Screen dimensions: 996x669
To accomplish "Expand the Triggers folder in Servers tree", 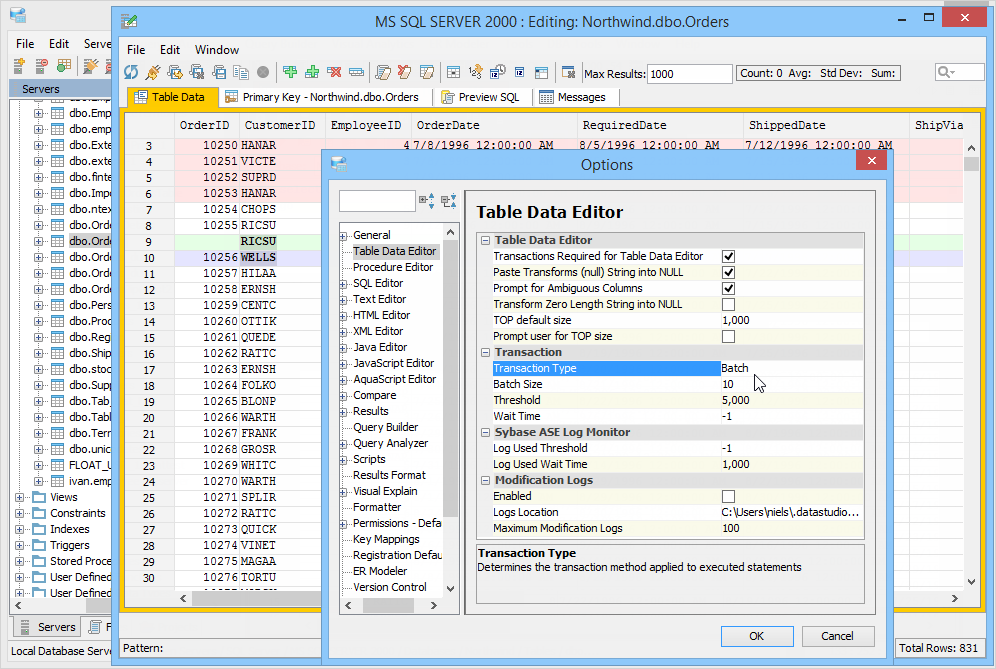I will [20, 546].
